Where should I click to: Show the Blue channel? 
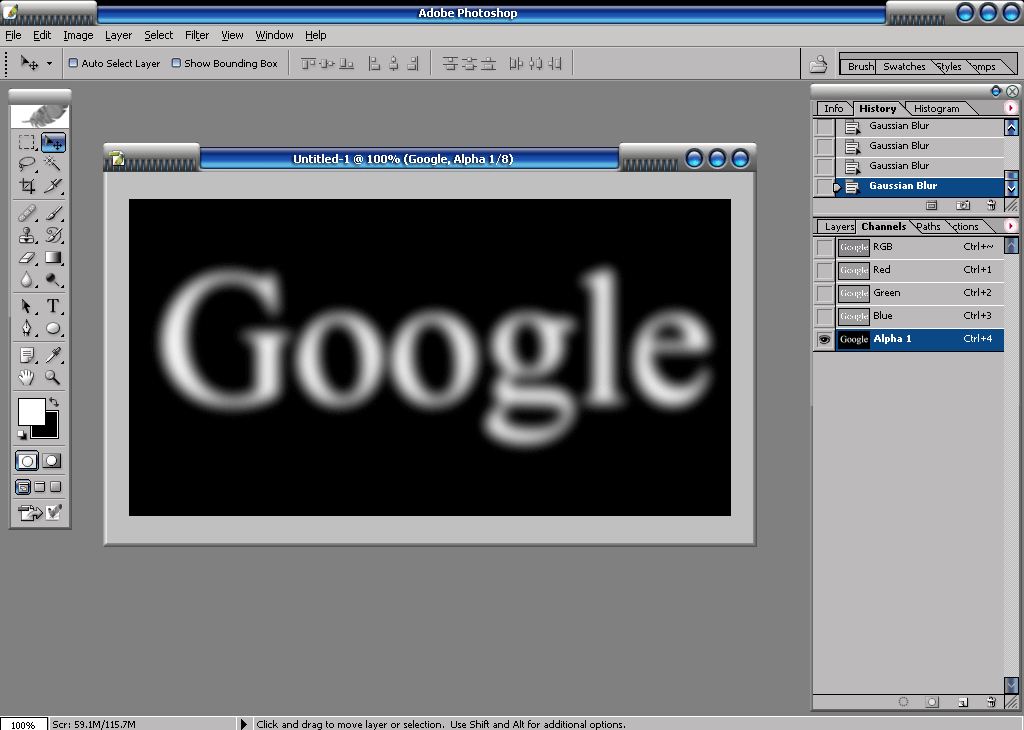click(825, 317)
